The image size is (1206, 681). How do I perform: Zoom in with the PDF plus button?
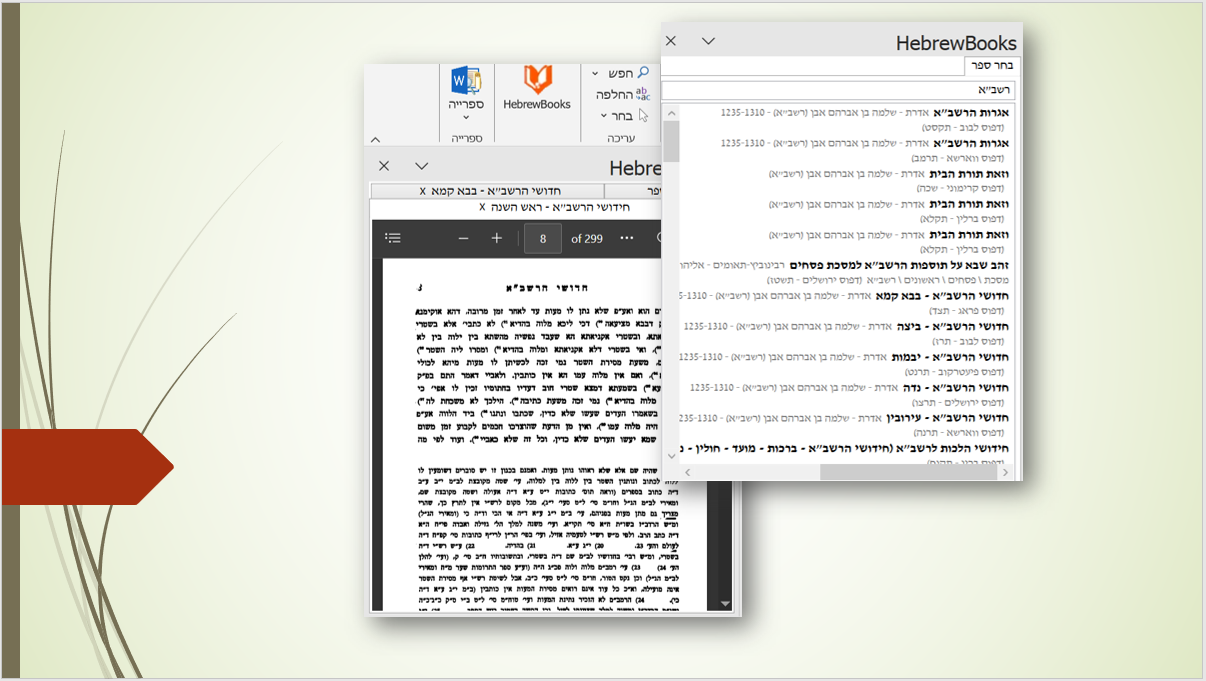click(x=497, y=238)
